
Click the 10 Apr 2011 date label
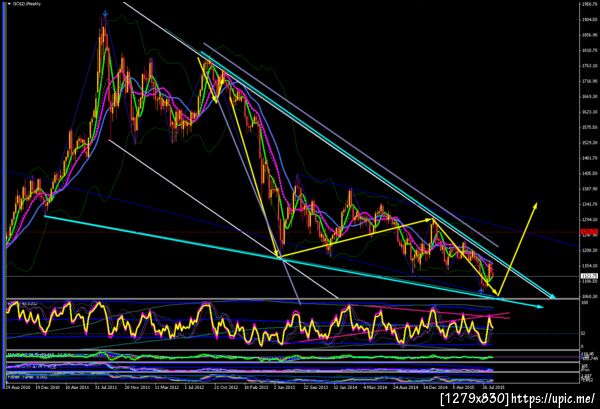click(78, 387)
